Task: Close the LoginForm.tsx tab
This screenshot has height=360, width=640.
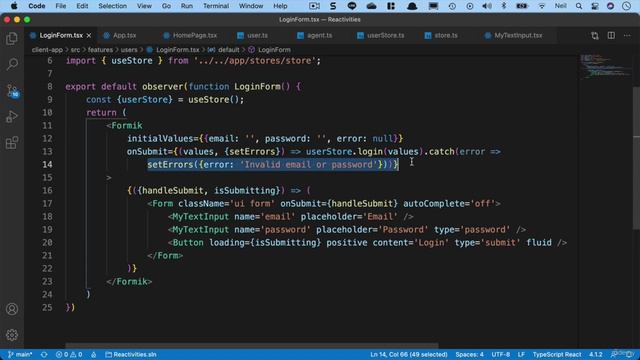Action: 89,36
